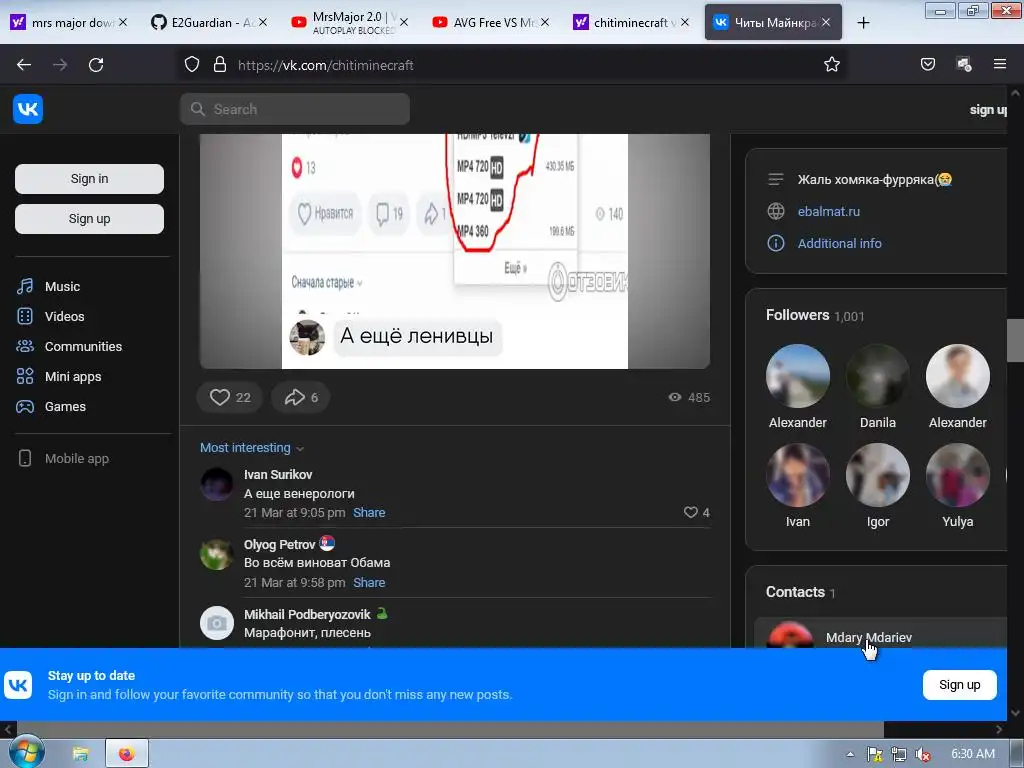1024x768 pixels.
Task: Click the page vertical scrollbar thumb
Action: [x=1016, y=340]
